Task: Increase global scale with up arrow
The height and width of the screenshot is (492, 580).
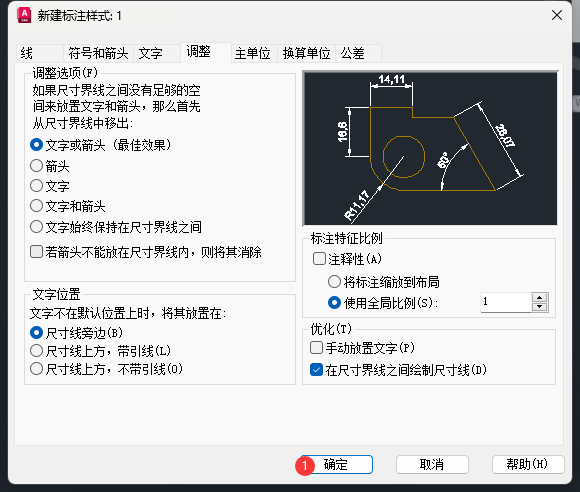Action: [540, 297]
